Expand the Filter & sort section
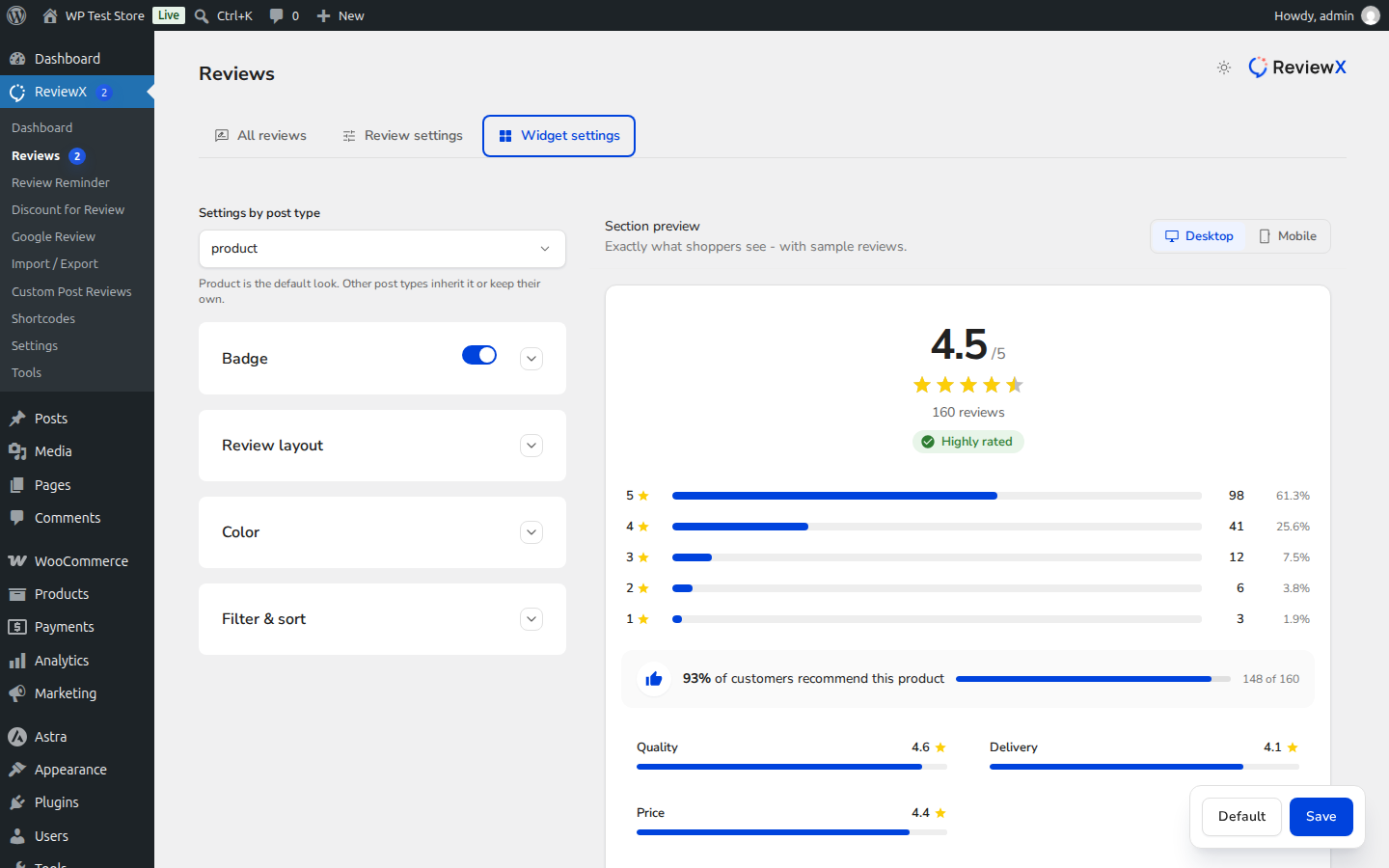This screenshot has height=868, width=1389. 531,619
